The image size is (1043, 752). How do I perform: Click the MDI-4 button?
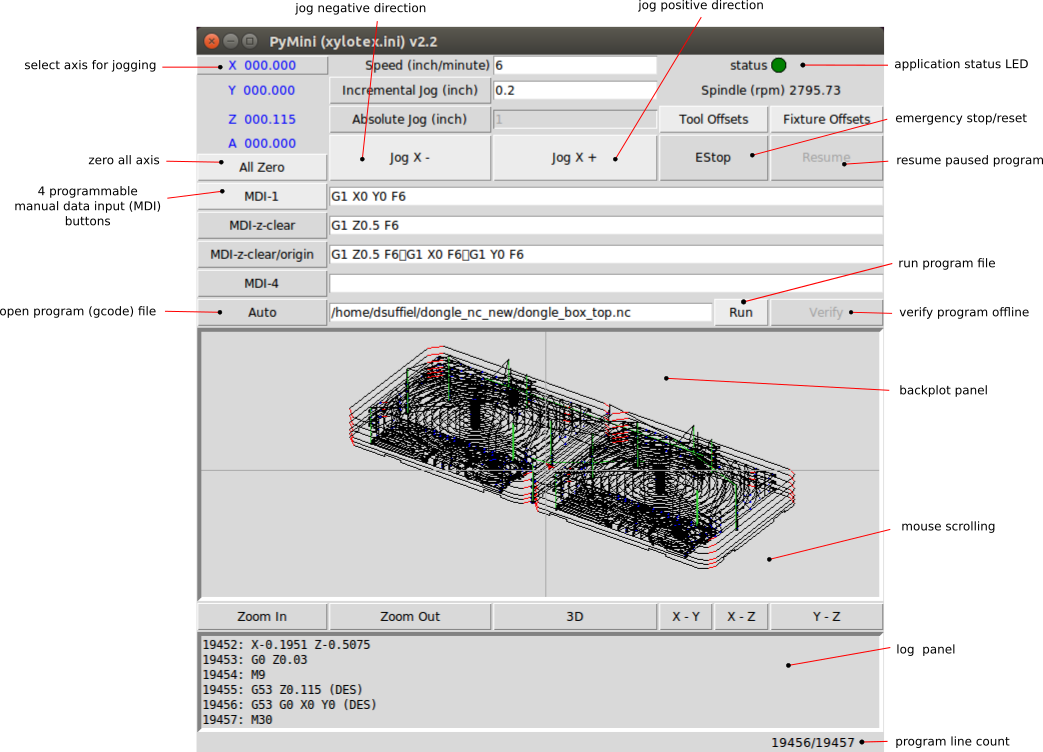coord(262,284)
